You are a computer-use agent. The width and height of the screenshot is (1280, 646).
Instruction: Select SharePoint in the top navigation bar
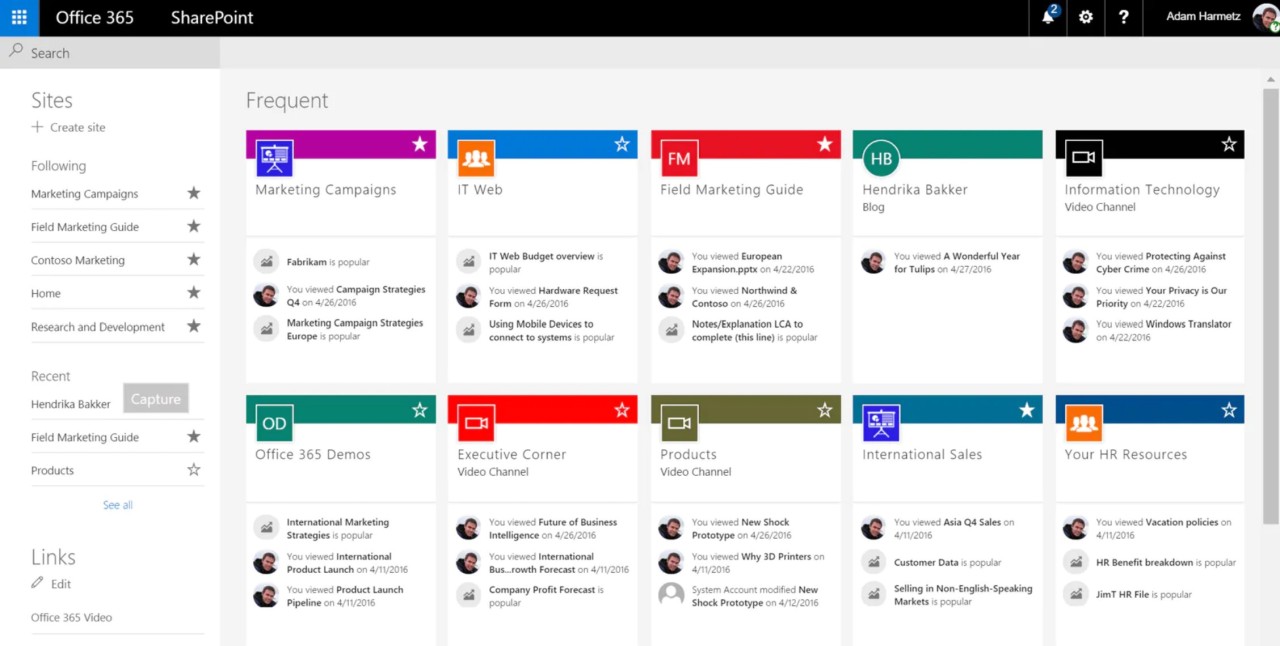[x=211, y=17]
